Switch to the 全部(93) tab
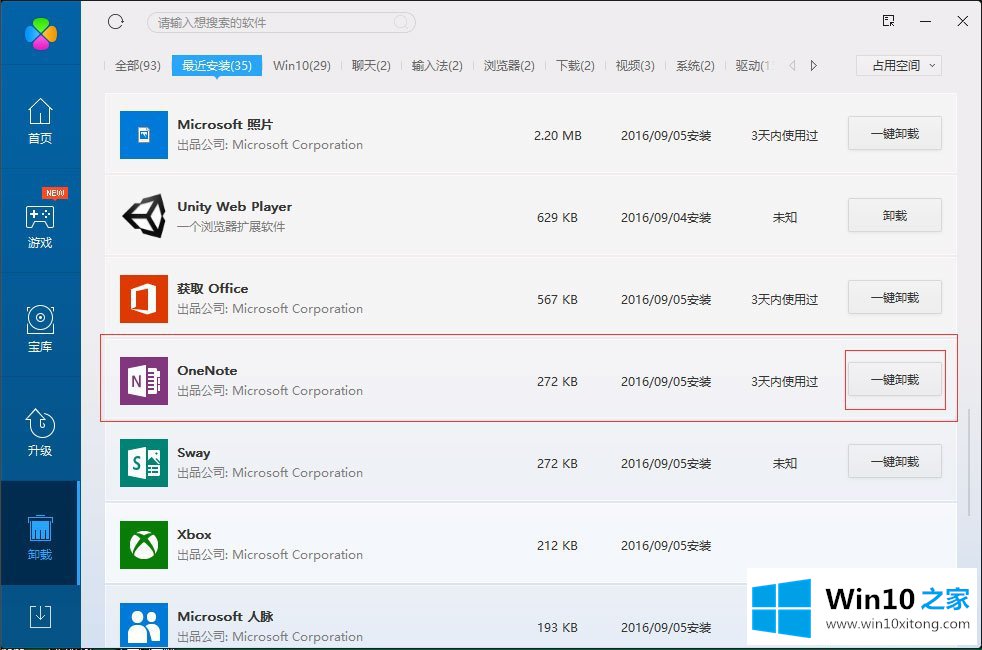 pyautogui.click(x=138, y=66)
